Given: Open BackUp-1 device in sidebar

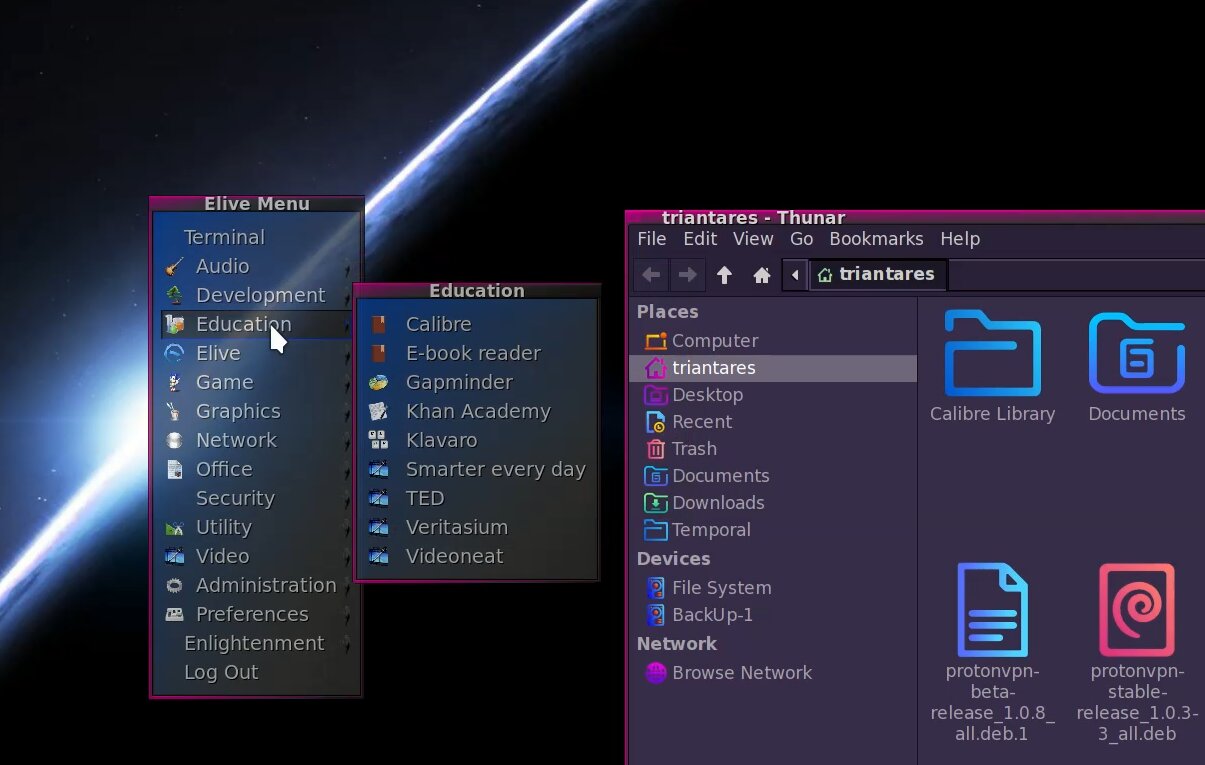Looking at the screenshot, I should click(712, 615).
